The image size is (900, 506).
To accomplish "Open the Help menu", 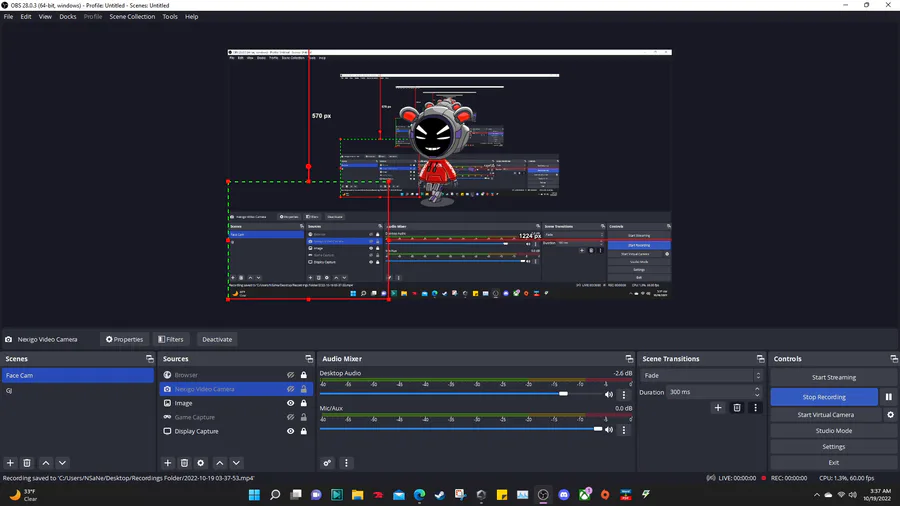I will coord(191,17).
